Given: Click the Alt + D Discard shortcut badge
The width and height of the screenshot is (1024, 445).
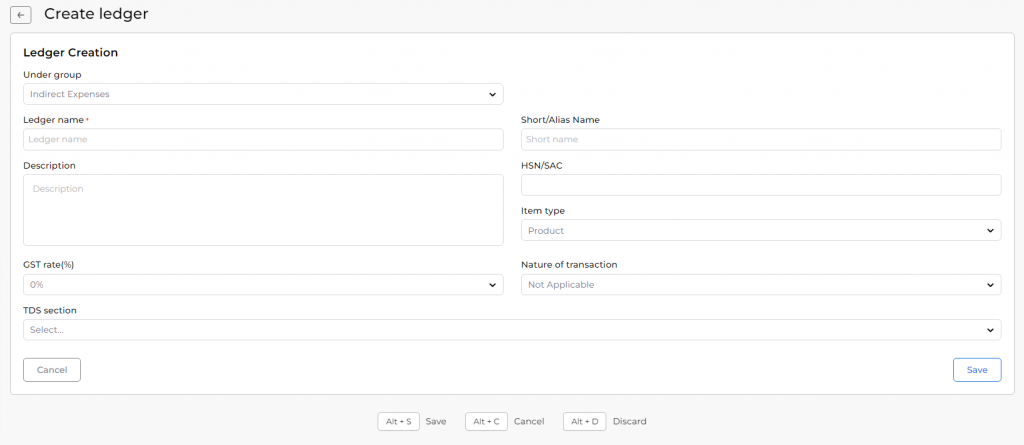Looking at the screenshot, I should (x=585, y=421).
